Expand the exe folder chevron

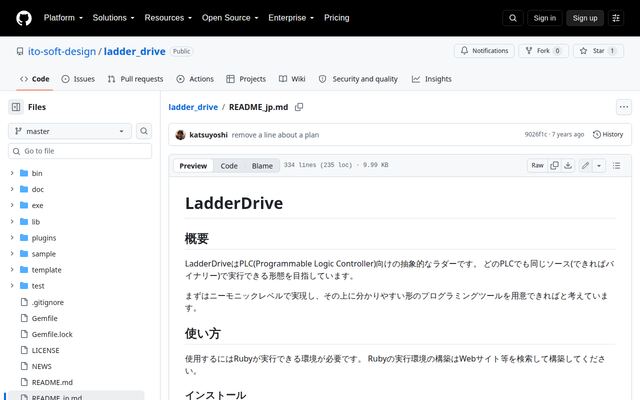12,205
